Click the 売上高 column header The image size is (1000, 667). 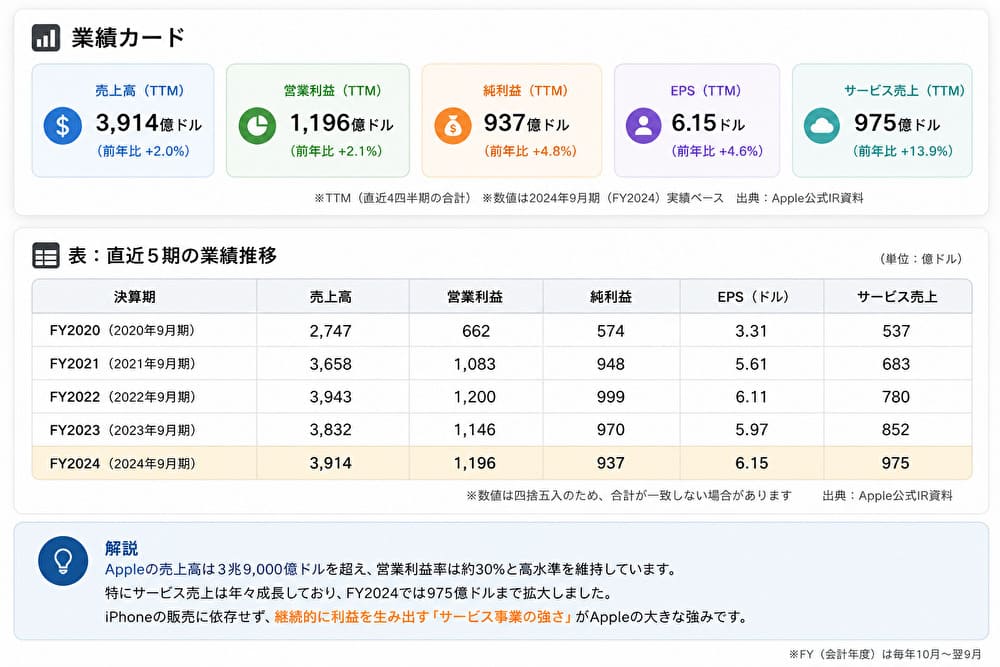click(330, 297)
